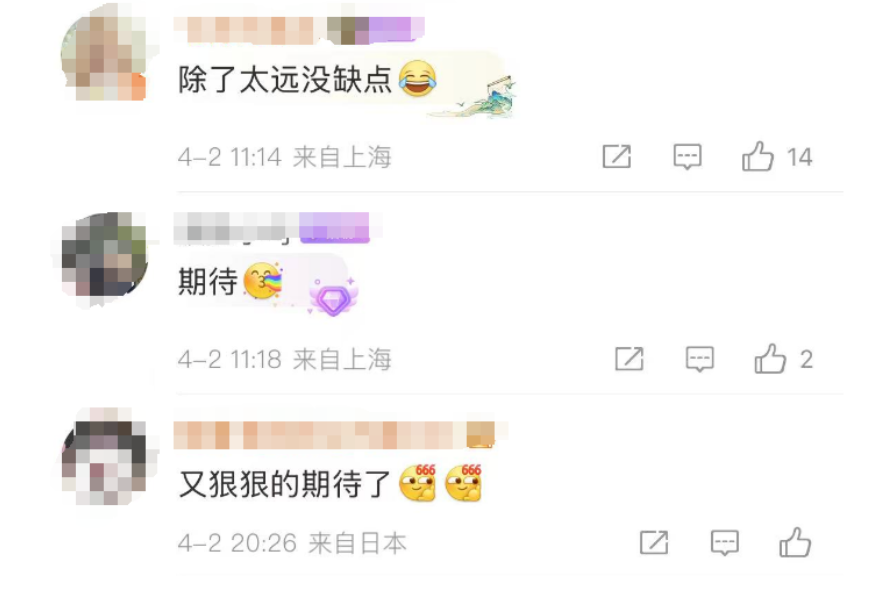Click the 除了太远没缺点 comment text
The image size is (895, 589).
[x=285, y=79]
